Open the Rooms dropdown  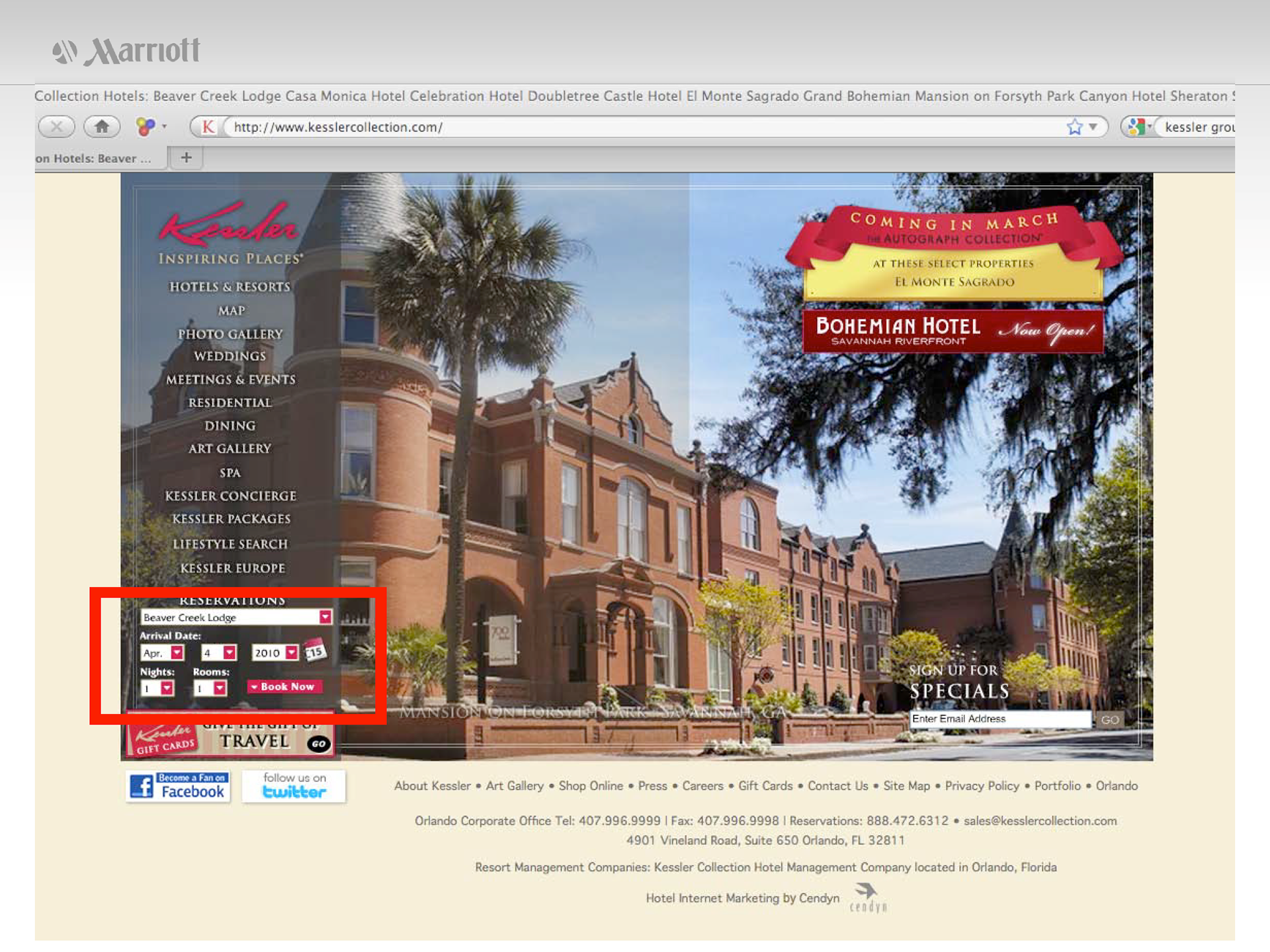(210, 688)
